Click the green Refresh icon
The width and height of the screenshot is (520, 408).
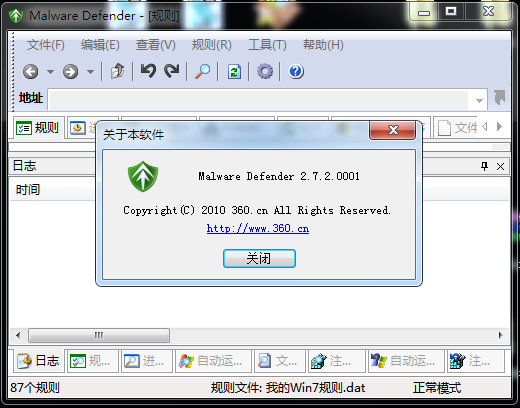point(234,71)
